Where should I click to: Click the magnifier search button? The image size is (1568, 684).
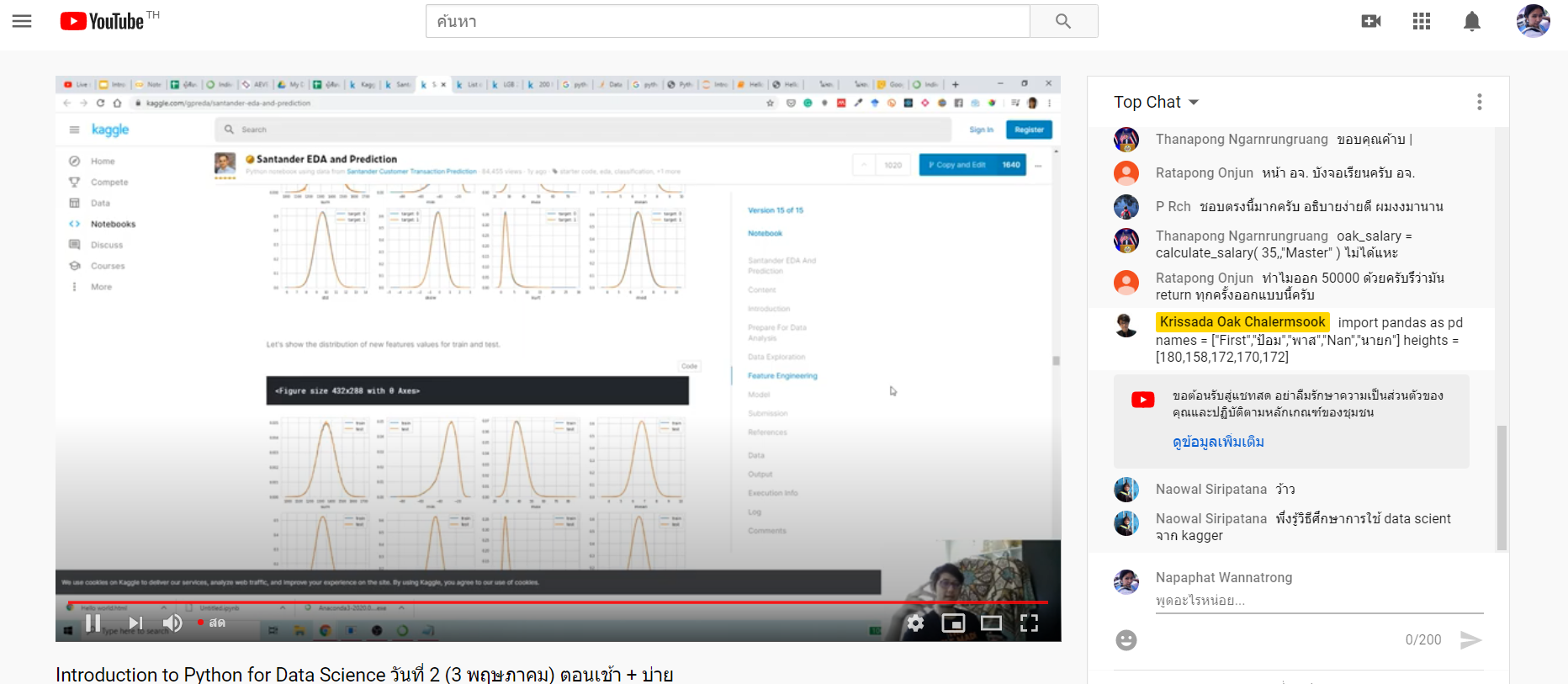(1063, 21)
